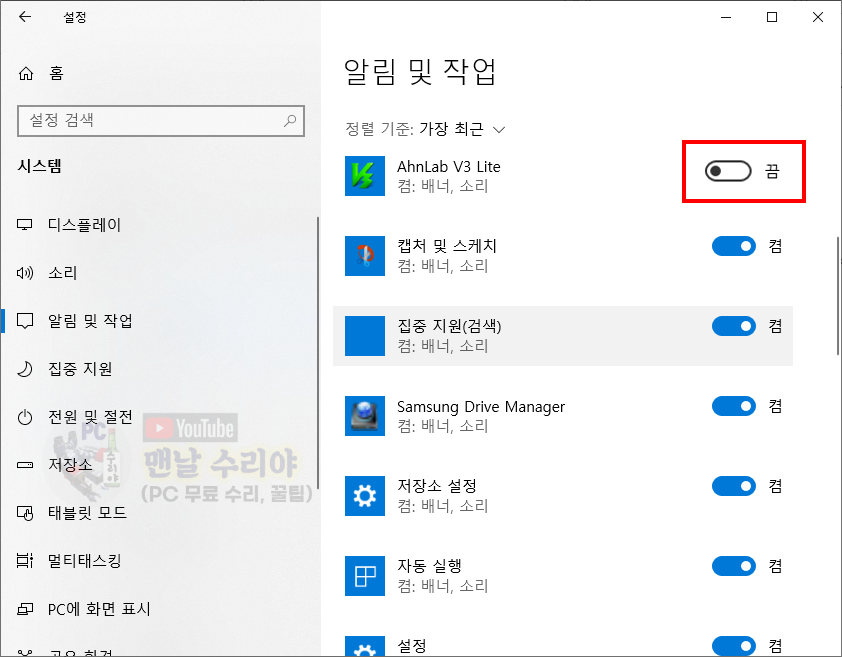
Task: Go to 집중 지원 settings
Action: coord(80,369)
